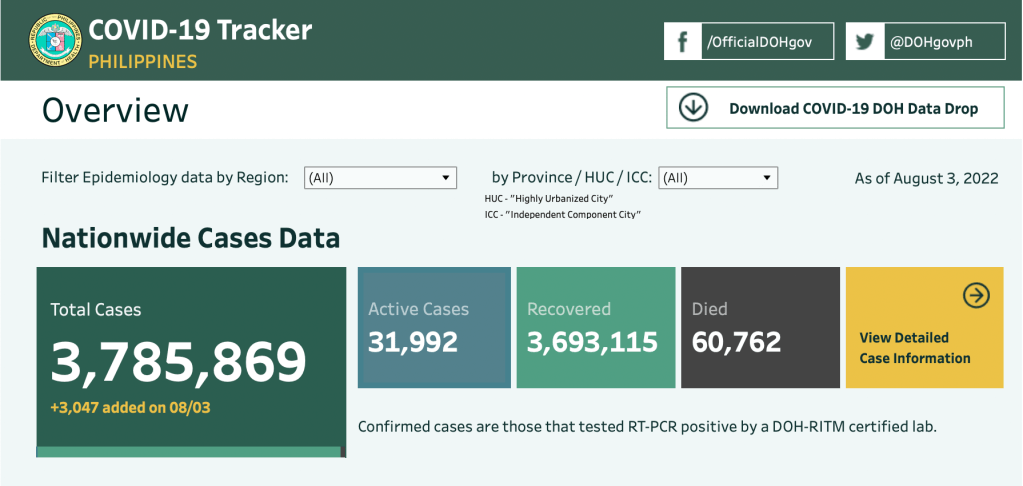Click the COVID-19 Tracker title

(x=200, y=29)
